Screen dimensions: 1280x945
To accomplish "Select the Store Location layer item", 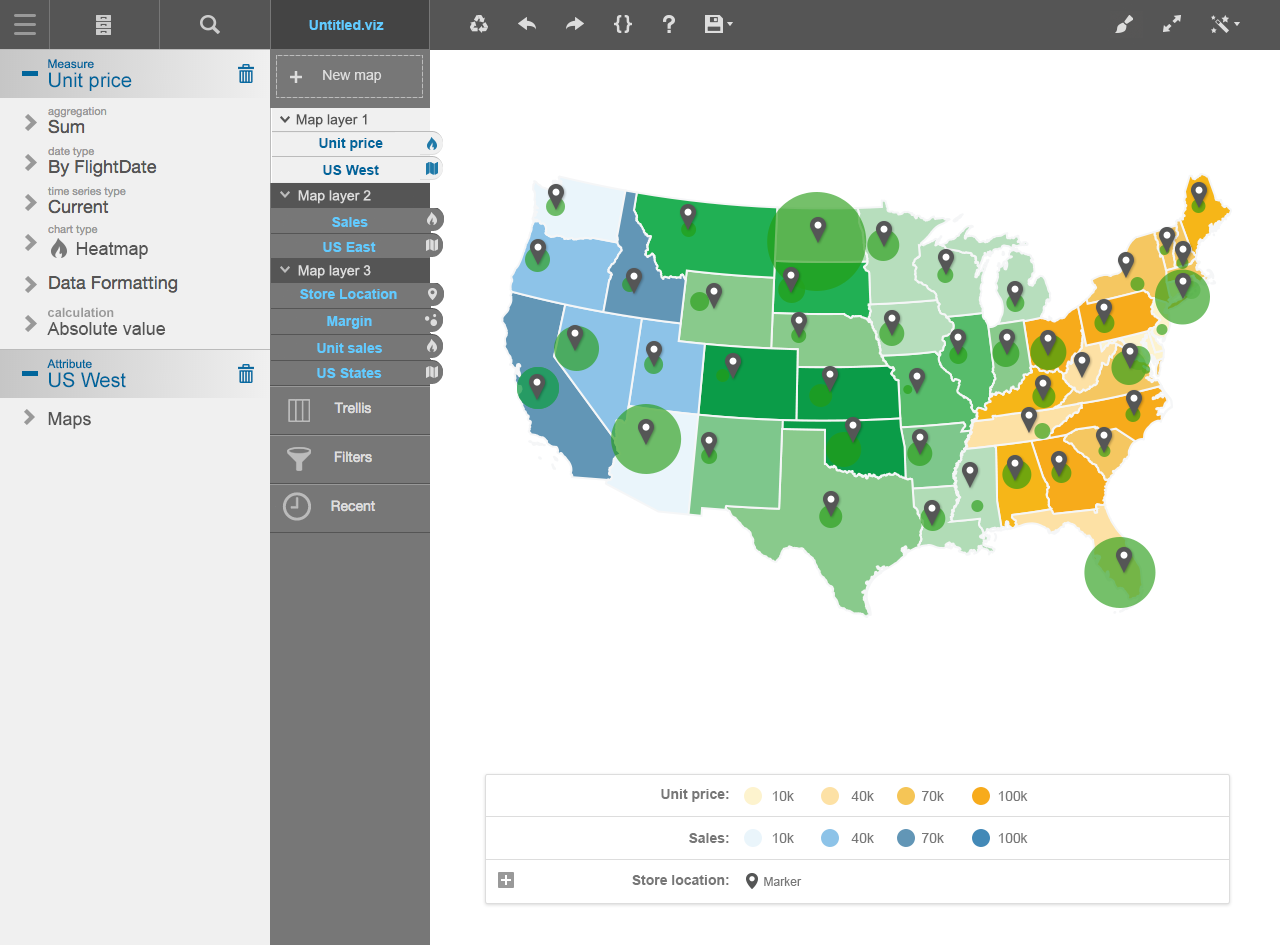I will pyautogui.click(x=348, y=294).
